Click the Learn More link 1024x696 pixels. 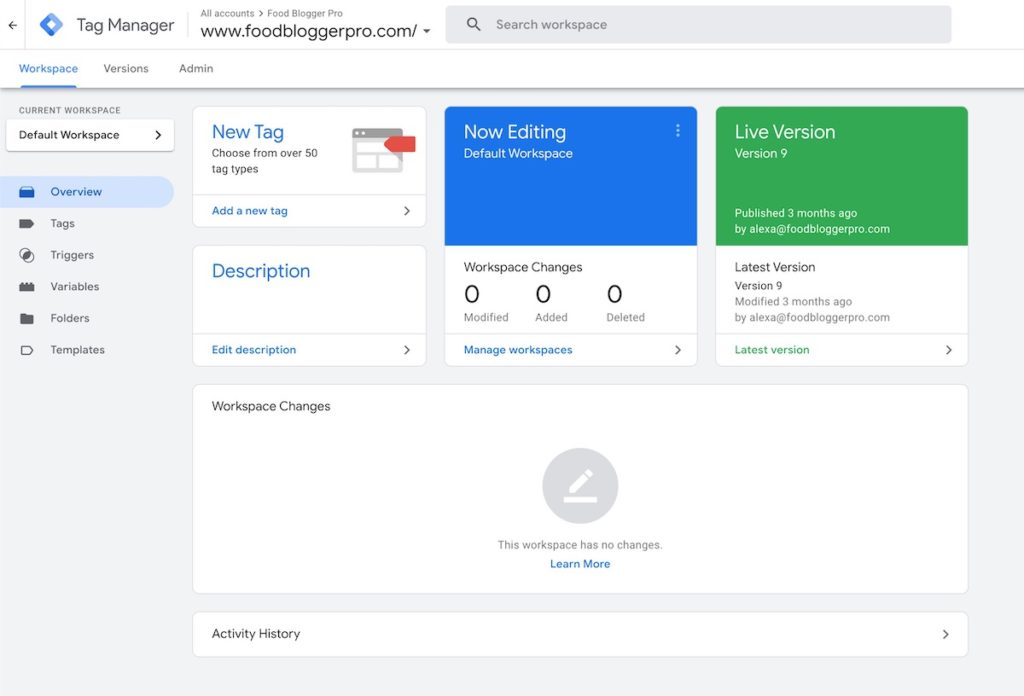[x=580, y=564]
